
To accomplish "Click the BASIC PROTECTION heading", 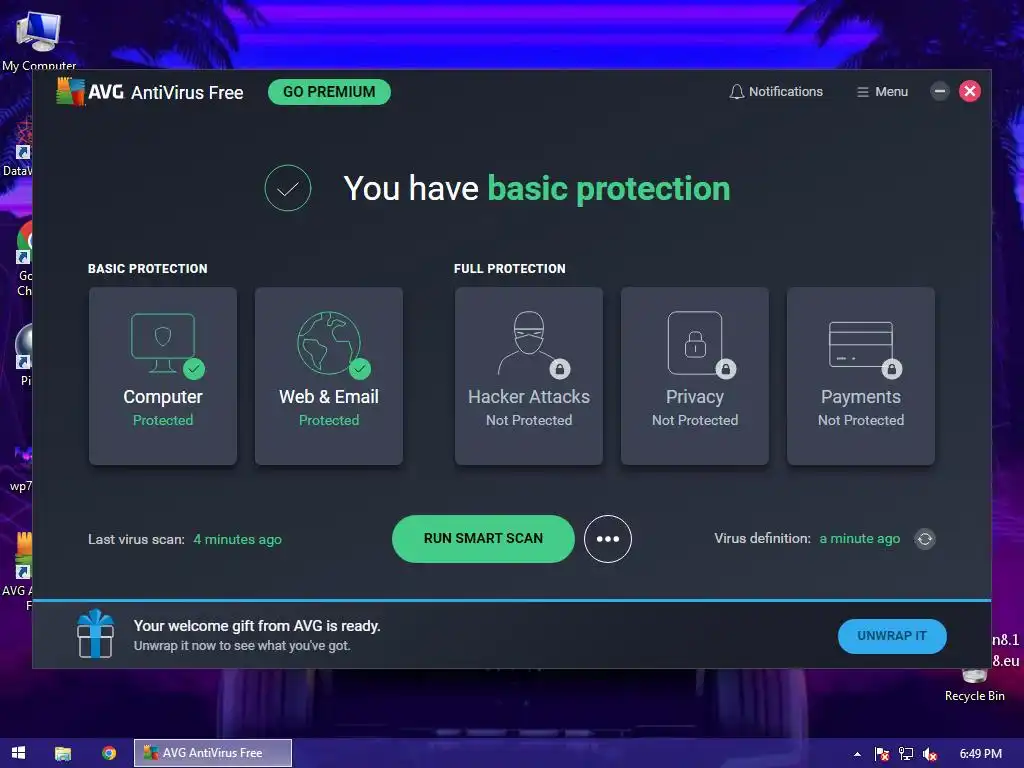I will [148, 268].
